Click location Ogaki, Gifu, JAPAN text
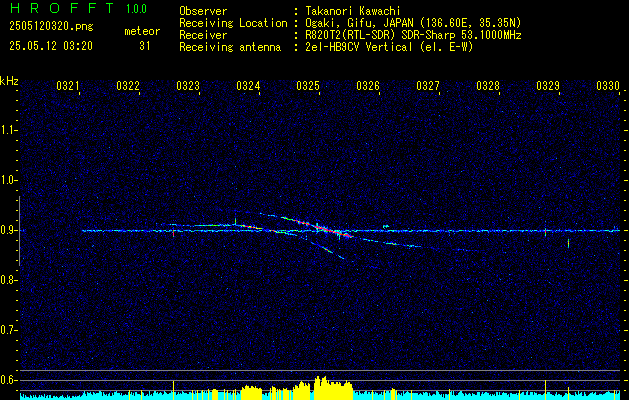The width and height of the screenshot is (629, 400). tap(413, 23)
